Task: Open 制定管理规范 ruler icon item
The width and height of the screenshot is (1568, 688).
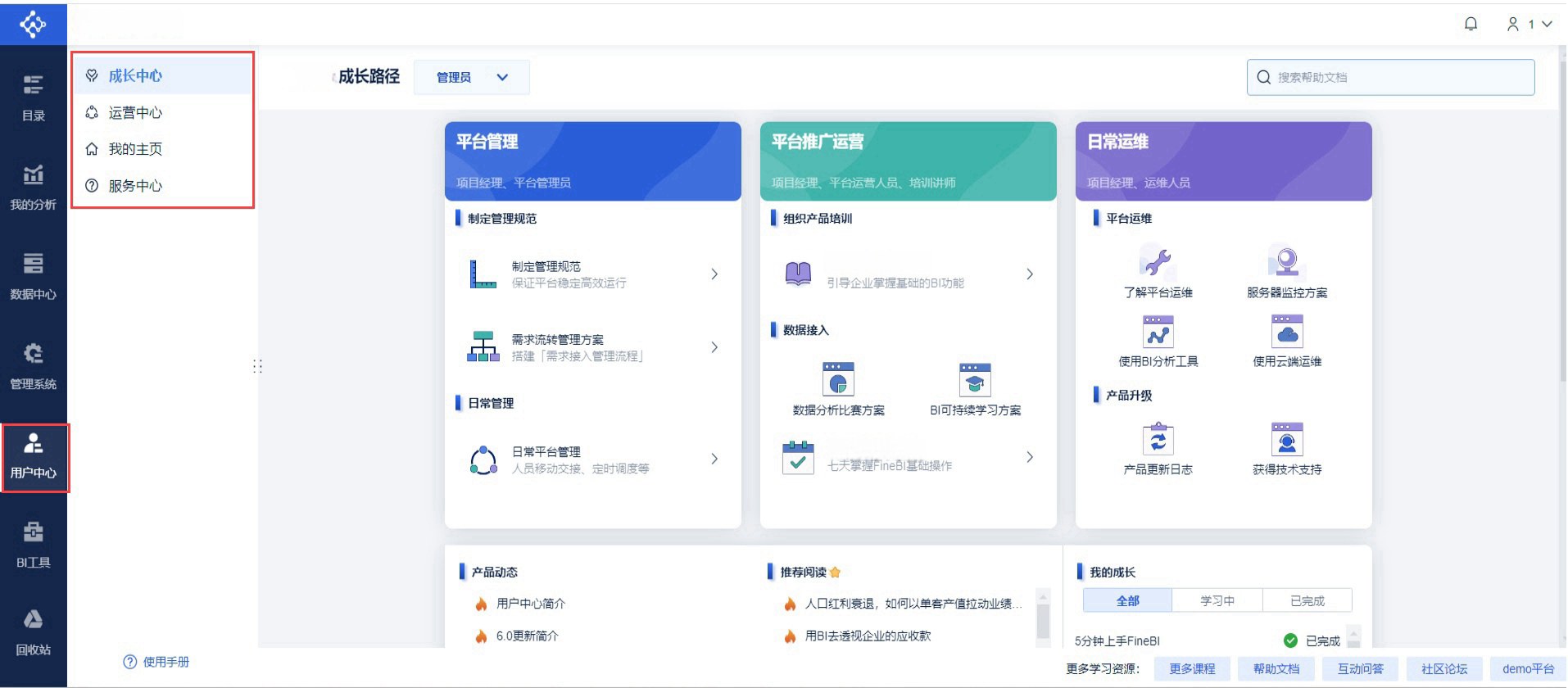Action: click(x=483, y=274)
